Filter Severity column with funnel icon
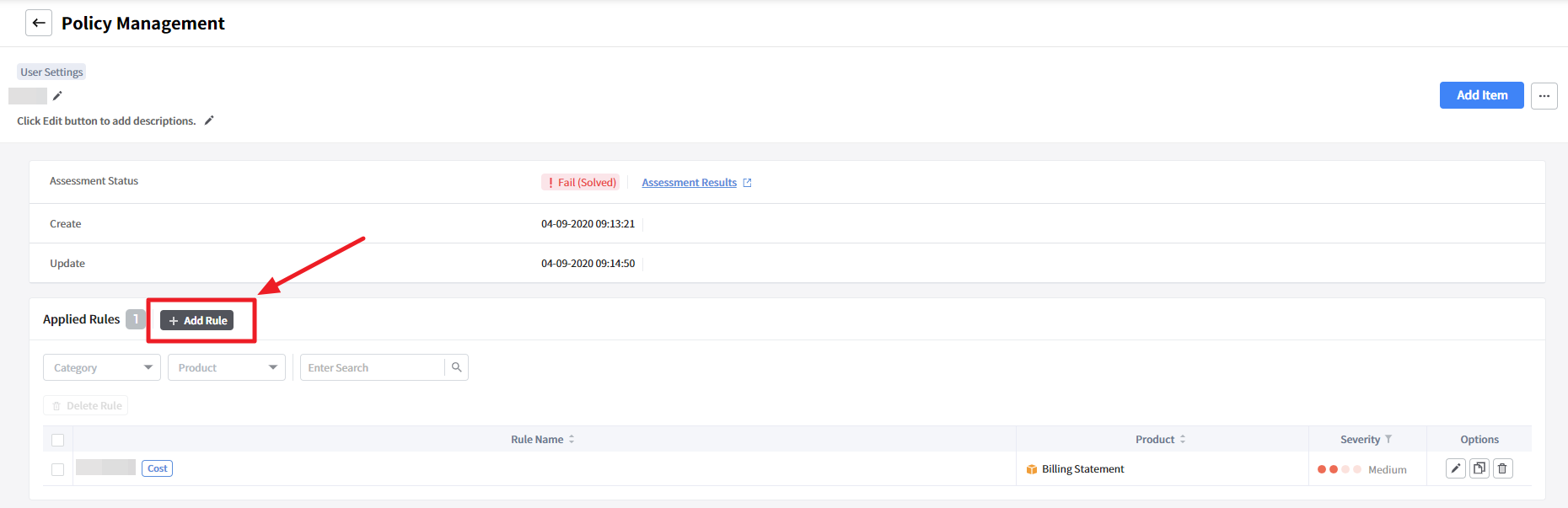 [1388, 439]
